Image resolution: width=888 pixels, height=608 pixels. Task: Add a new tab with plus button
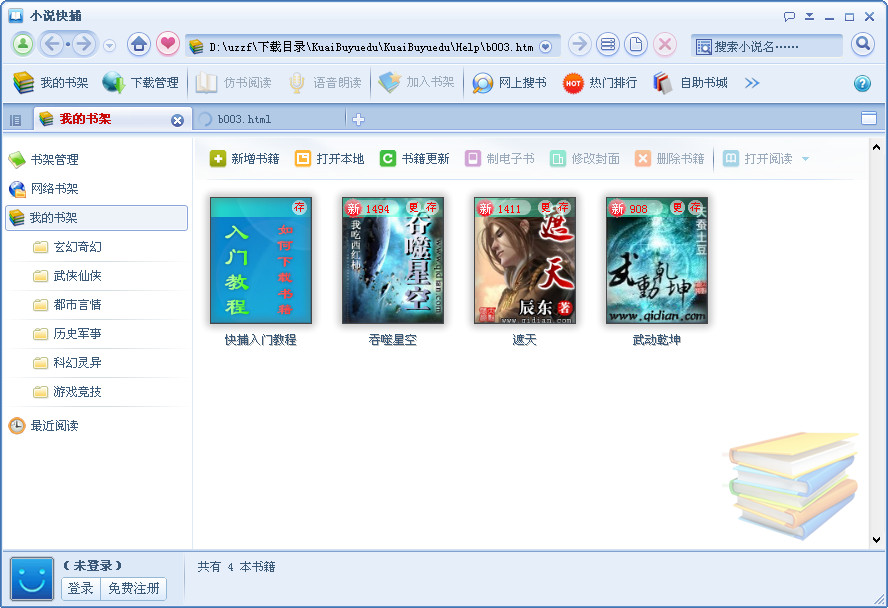click(x=358, y=119)
